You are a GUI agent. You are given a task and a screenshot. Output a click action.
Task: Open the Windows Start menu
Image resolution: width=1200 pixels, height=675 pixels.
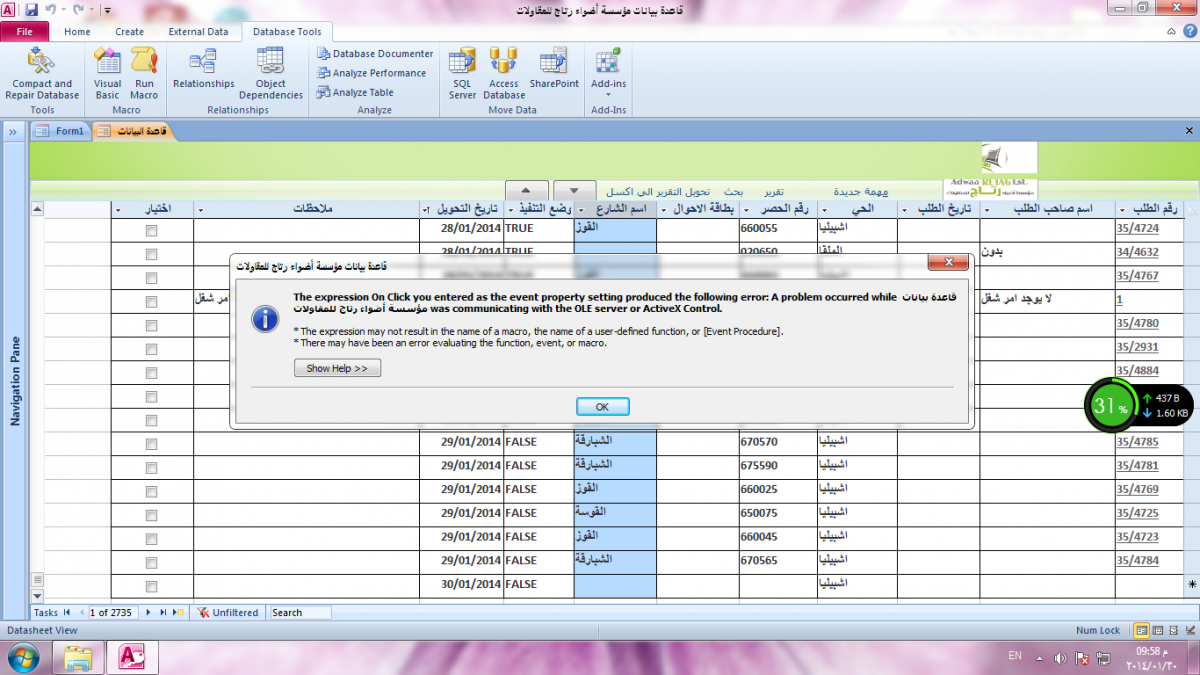22,657
